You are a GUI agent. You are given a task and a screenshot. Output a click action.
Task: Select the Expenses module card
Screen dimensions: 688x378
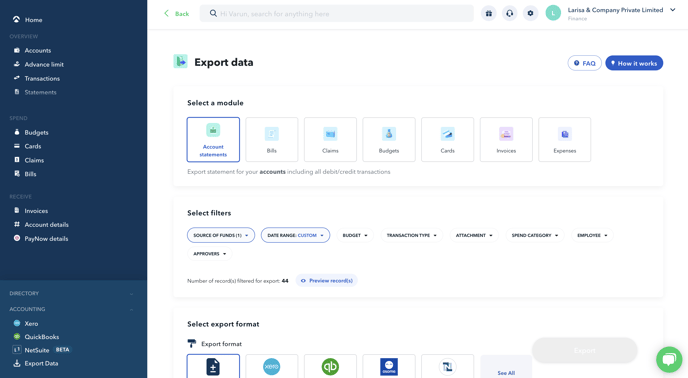(x=565, y=140)
